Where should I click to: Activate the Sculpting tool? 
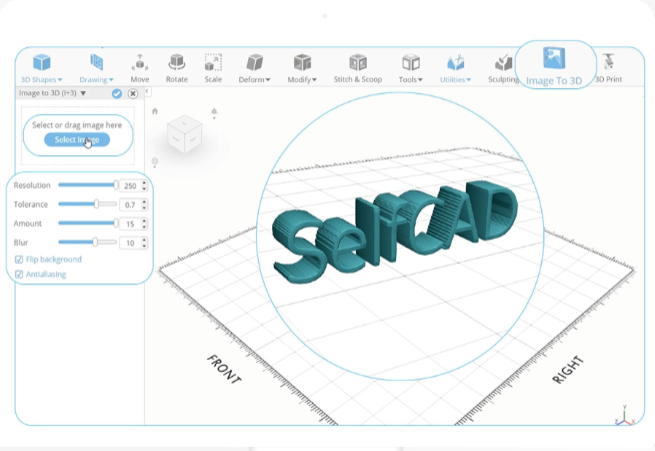pyautogui.click(x=503, y=68)
